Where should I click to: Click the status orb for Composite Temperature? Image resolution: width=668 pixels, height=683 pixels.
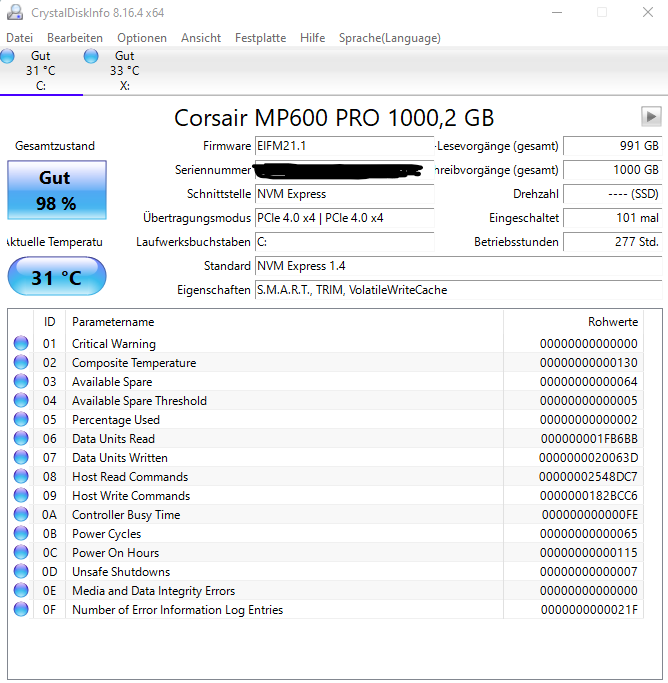point(21,362)
